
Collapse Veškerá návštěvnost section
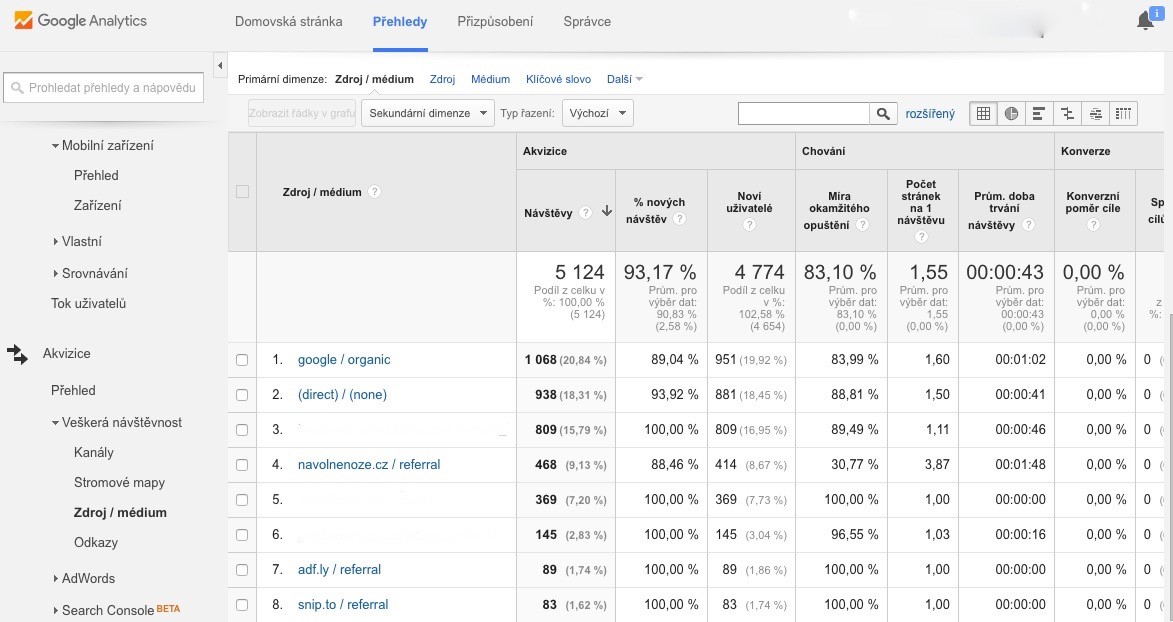(x=55, y=423)
